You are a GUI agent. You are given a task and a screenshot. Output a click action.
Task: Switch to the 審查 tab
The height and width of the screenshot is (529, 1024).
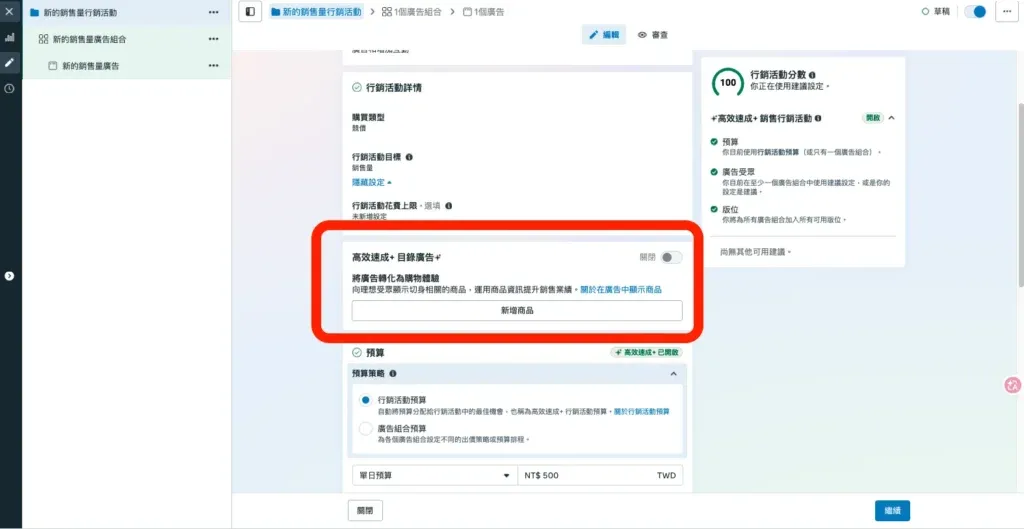click(x=653, y=35)
